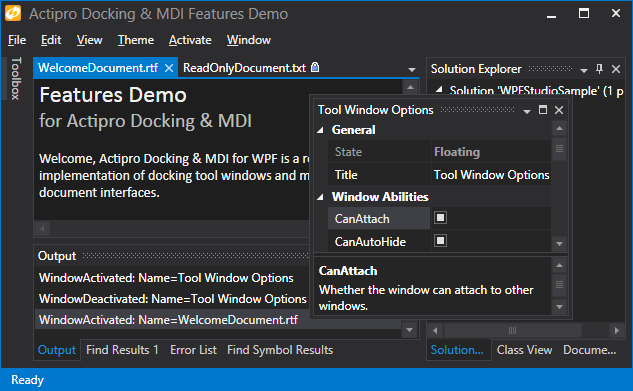Toggle auto-hide pin on Solution Explorer

(x=599, y=69)
